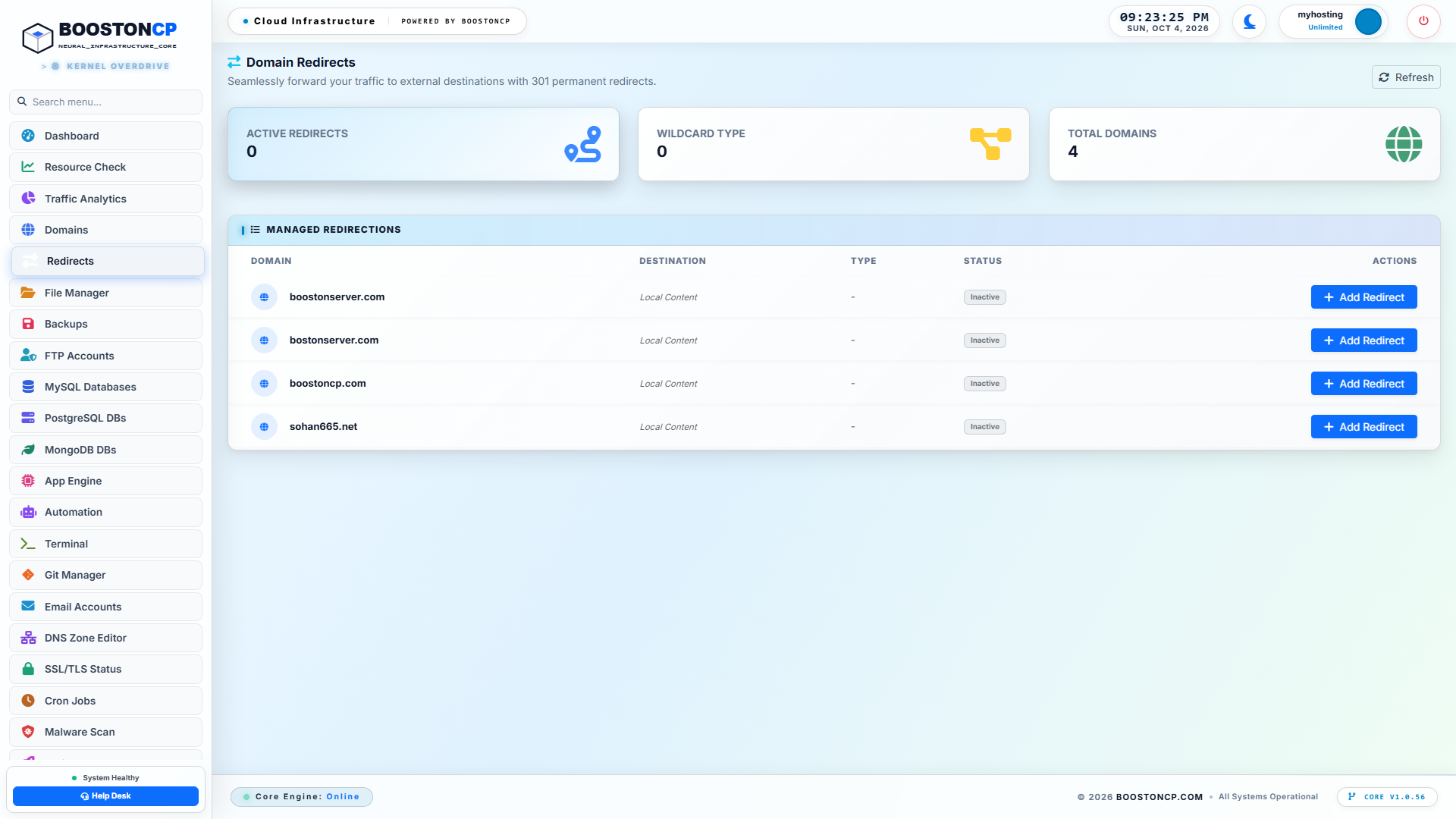Click the BoostonCP cube logo icon
Viewport: 1456px width, 819px height.
coord(37,37)
